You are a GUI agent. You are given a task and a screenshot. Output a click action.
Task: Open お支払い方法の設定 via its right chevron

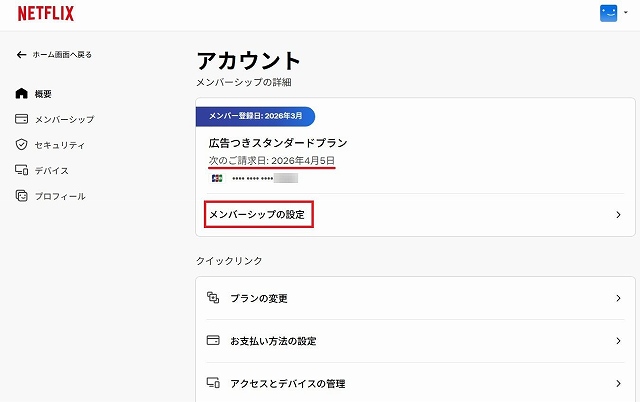(619, 341)
